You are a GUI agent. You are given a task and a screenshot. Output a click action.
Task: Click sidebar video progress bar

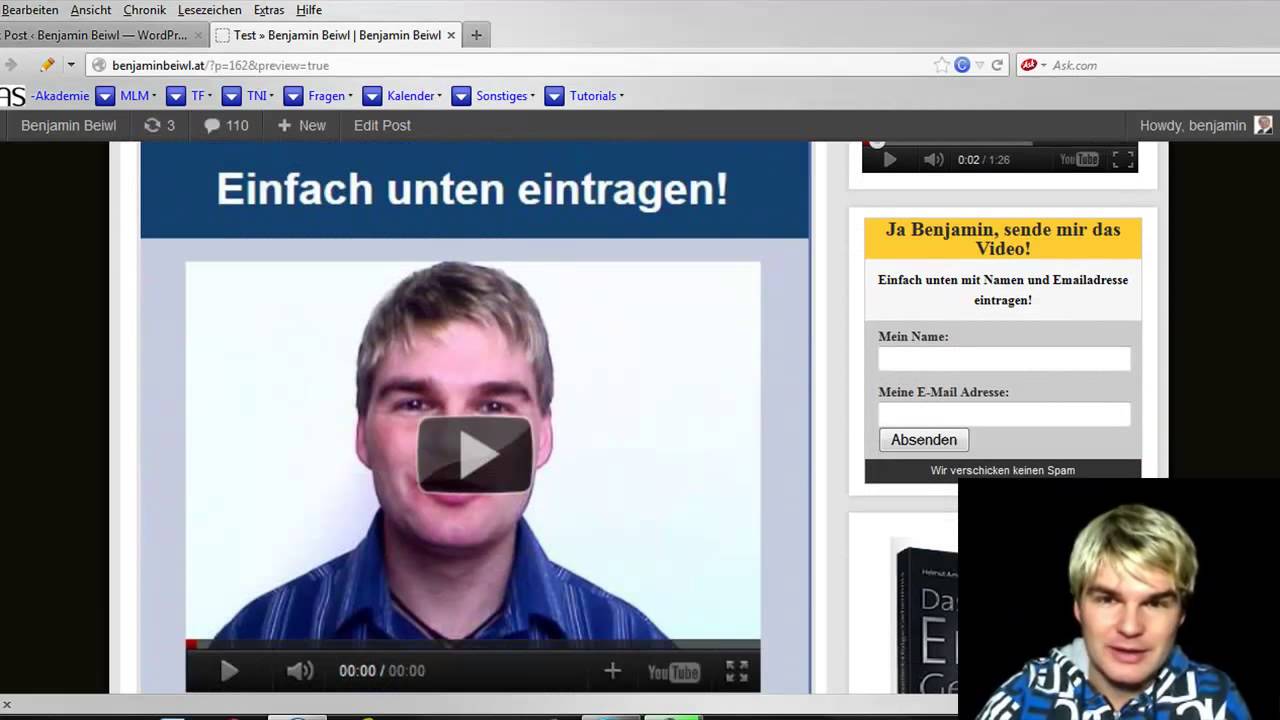click(x=1000, y=144)
